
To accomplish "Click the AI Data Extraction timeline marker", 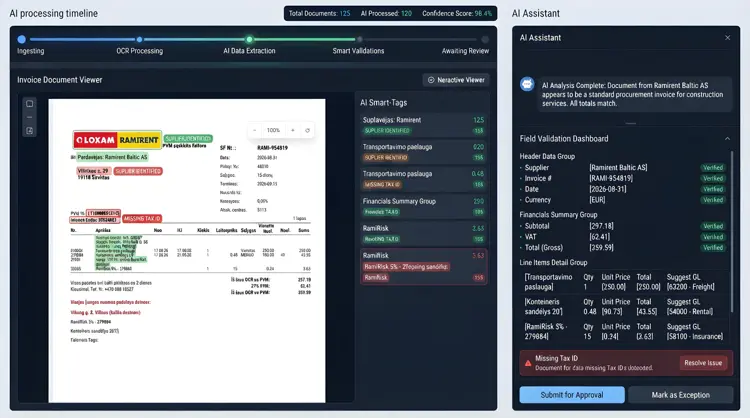I will [x=249, y=39].
